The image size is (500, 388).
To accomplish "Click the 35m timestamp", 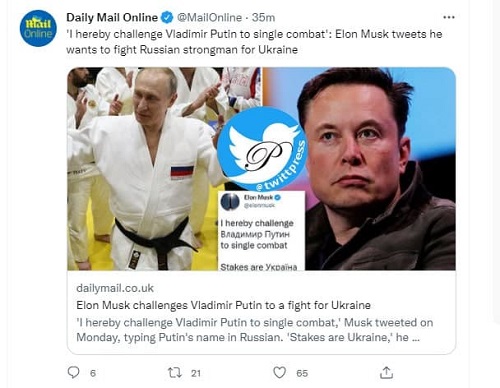I will pos(263,17).
